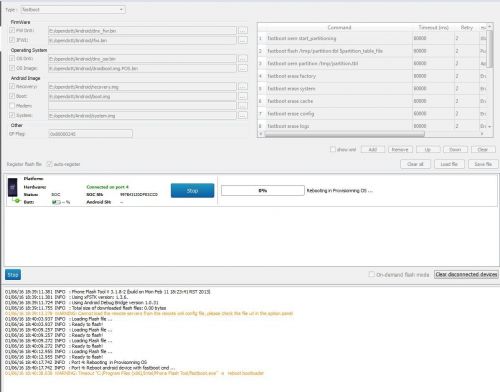Click the command table horizontal scrollbar

coord(344,134)
